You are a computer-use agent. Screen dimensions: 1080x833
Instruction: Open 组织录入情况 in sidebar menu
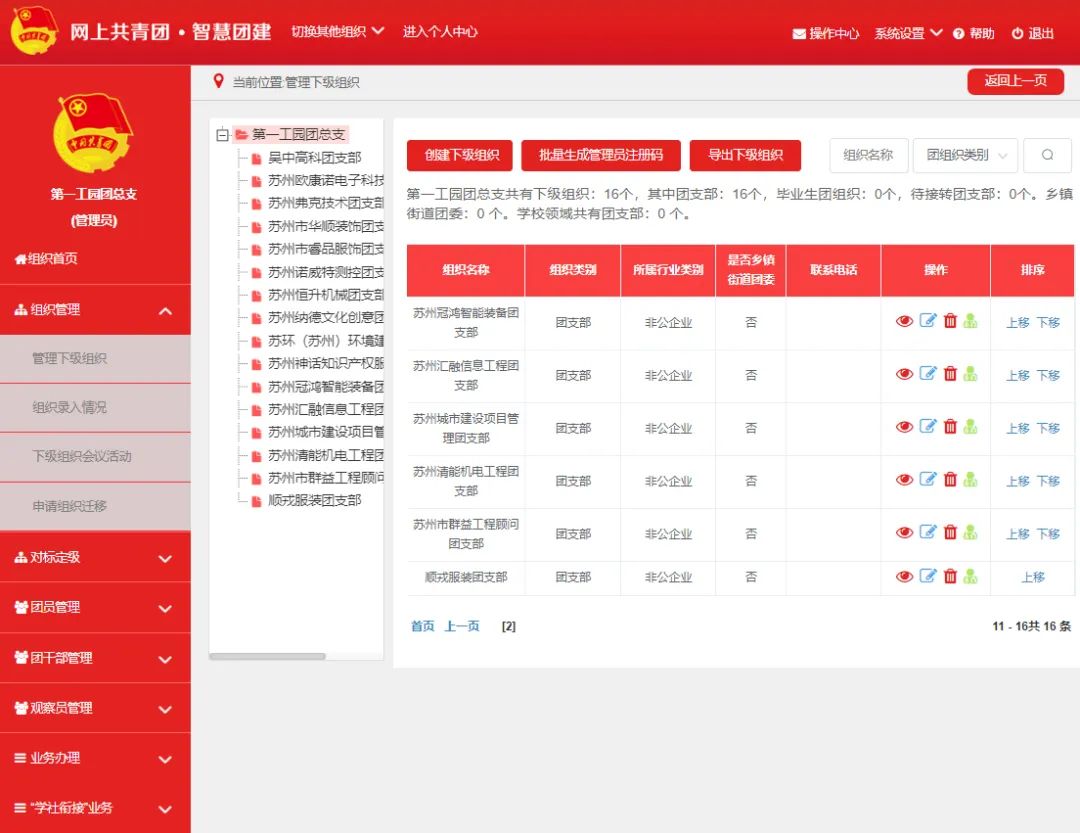(x=95, y=407)
